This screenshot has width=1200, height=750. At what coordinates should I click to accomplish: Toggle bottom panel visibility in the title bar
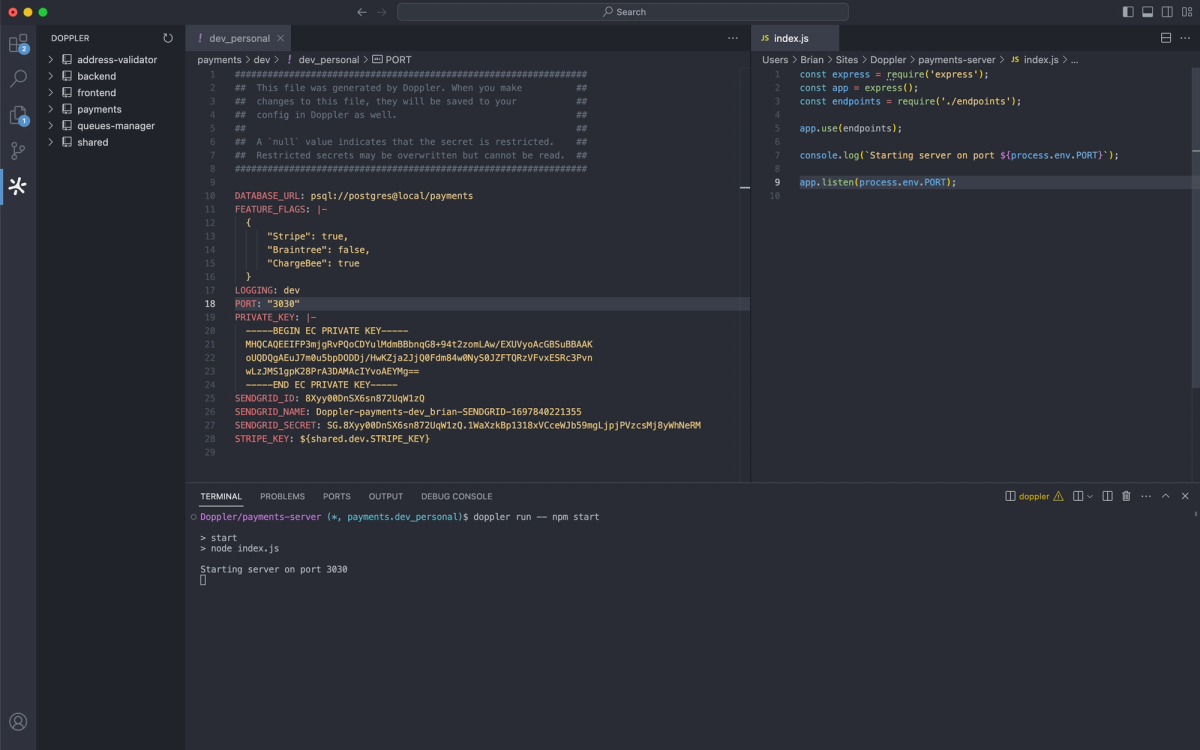tap(1148, 12)
